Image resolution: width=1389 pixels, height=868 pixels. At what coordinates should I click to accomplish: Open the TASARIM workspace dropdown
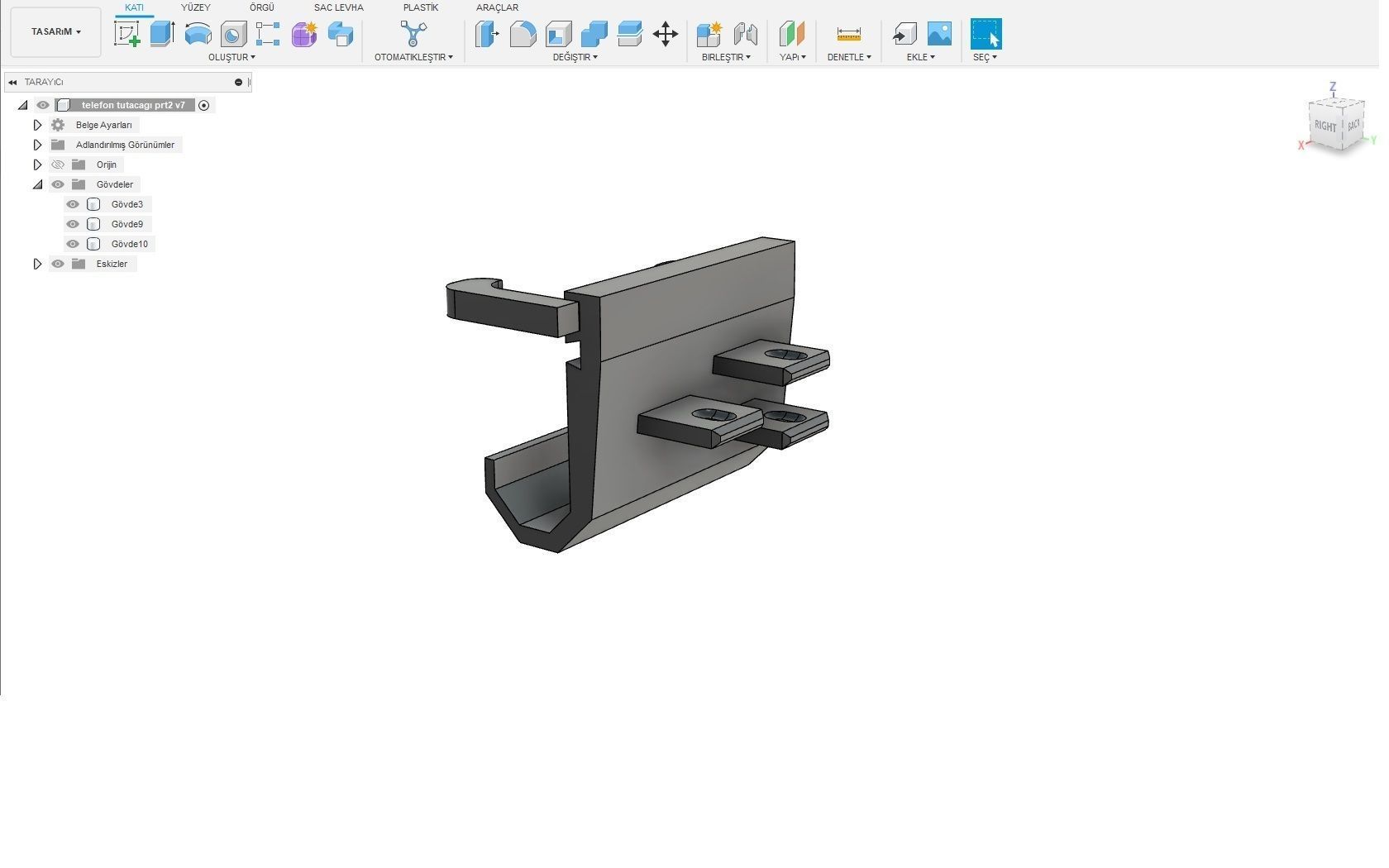pos(56,31)
